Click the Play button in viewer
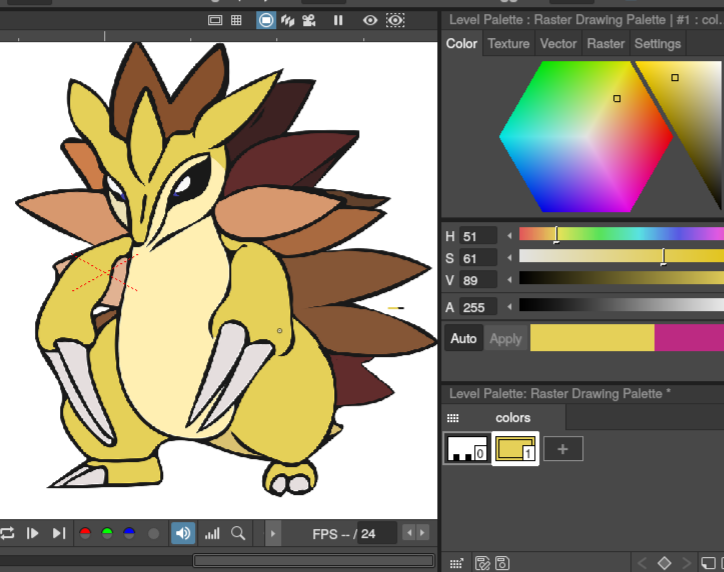Image resolution: width=724 pixels, height=572 pixels. 32,533
